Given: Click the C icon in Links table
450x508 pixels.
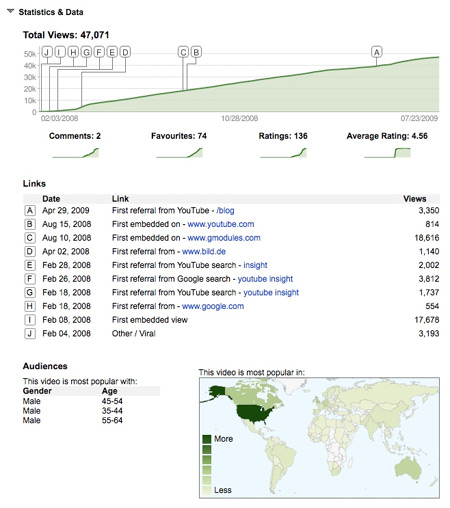Looking at the screenshot, I should click(30, 238).
